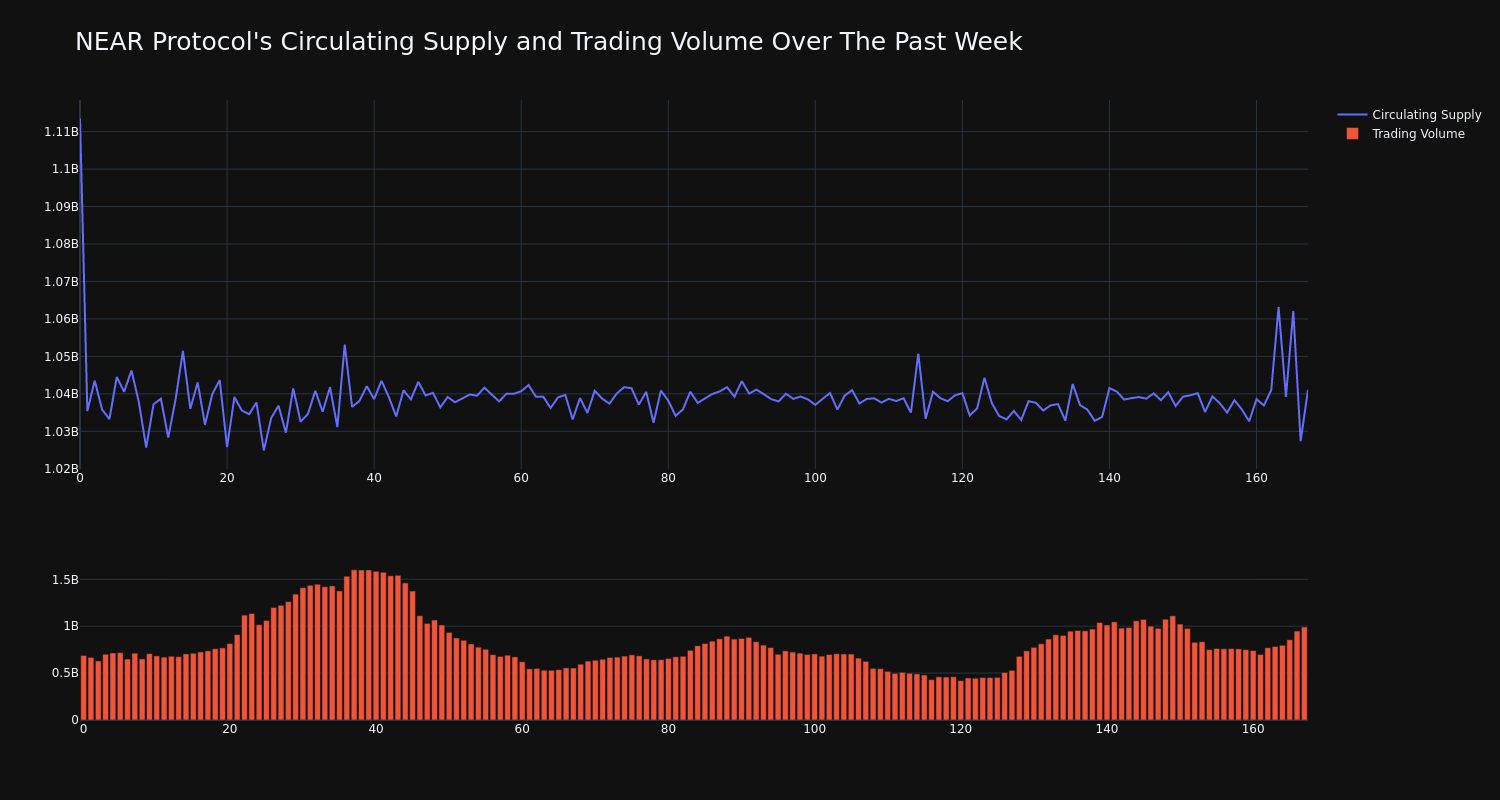Click the supply line's peak near hour 114

[x=918, y=354]
